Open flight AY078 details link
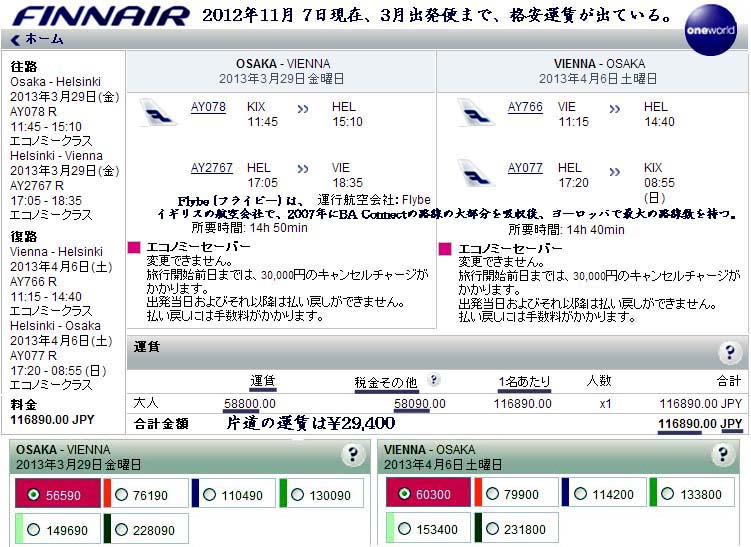This screenshot has height=547, width=751. point(208,107)
